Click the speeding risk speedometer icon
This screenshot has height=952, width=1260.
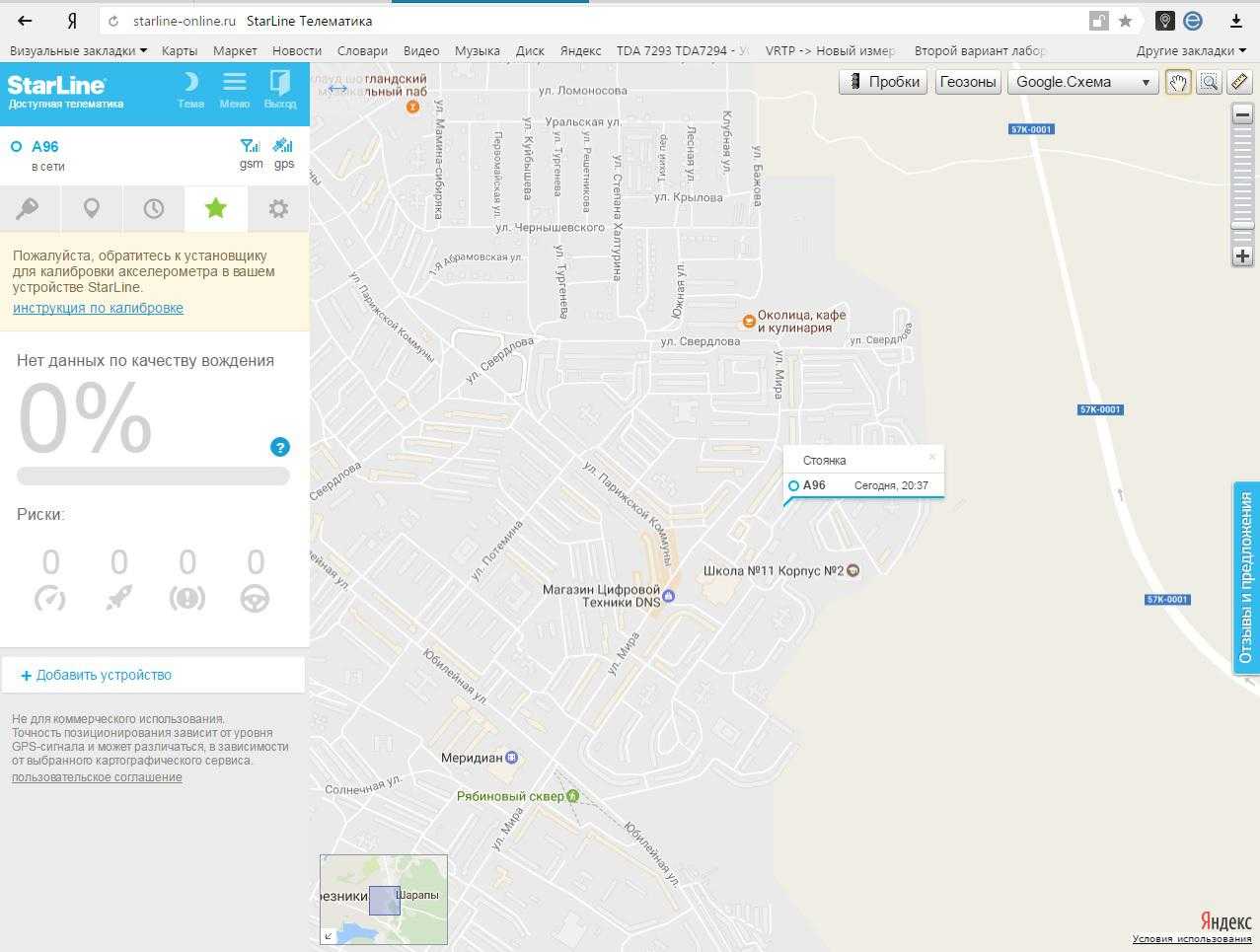[x=50, y=598]
